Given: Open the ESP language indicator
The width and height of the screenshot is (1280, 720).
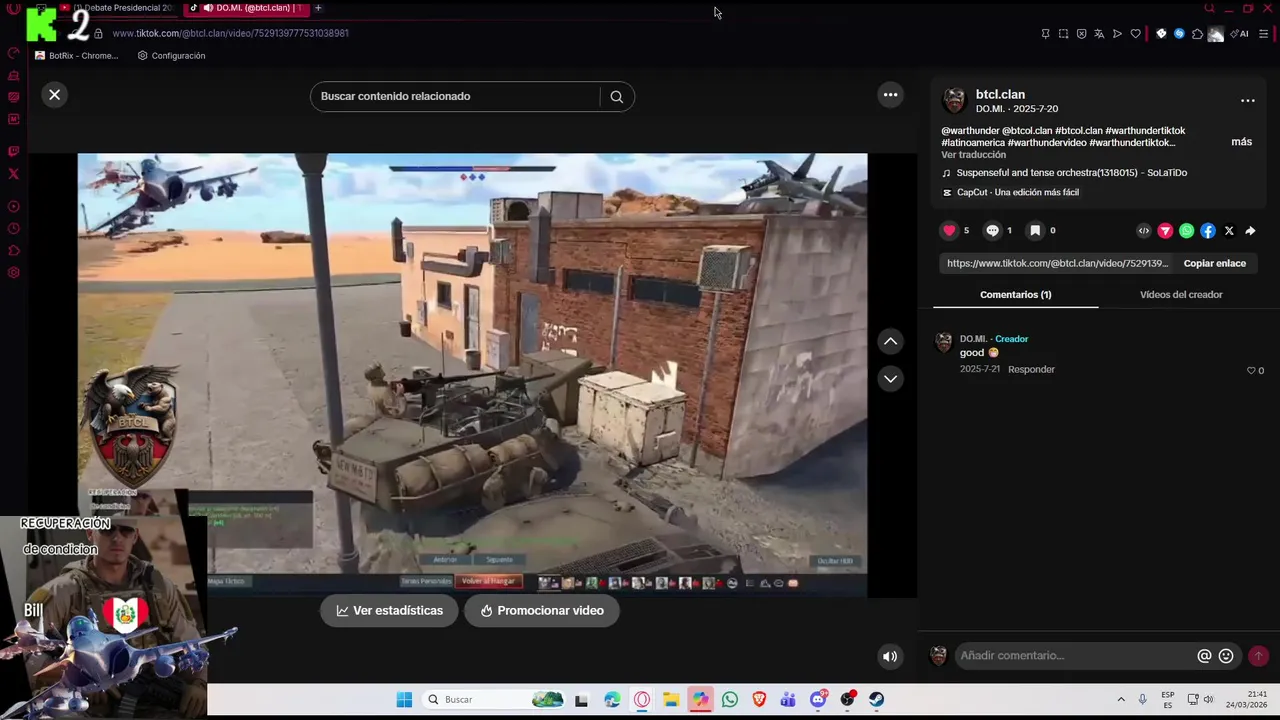Looking at the screenshot, I should (1168, 700).
